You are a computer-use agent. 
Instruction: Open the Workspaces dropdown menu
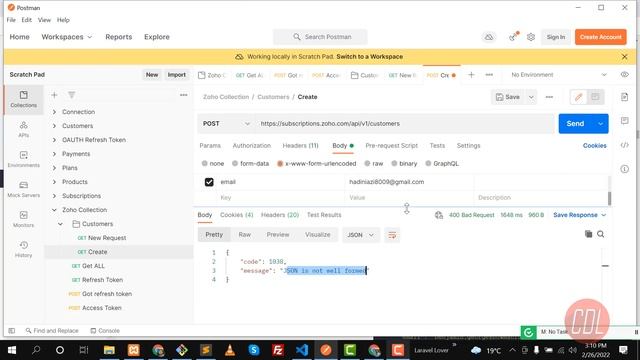(67, 37)
